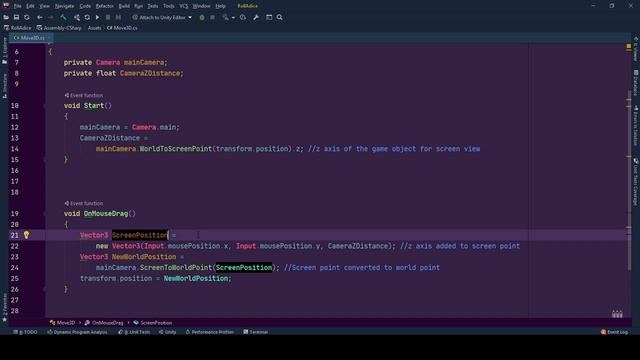This screenshot has width=640, height=360.
Task: Click the yellow inspection status square
Action: (x=629, y=47)
